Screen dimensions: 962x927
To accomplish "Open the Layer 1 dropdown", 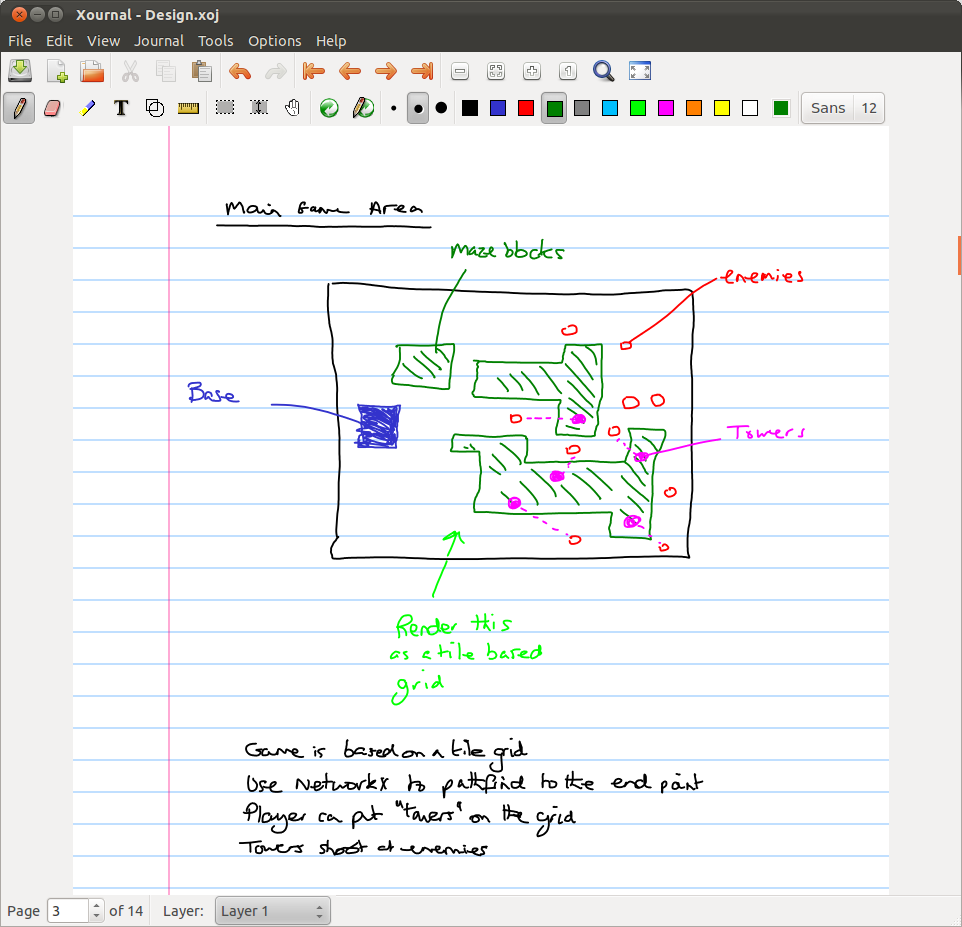I will (x=272, y=911).
